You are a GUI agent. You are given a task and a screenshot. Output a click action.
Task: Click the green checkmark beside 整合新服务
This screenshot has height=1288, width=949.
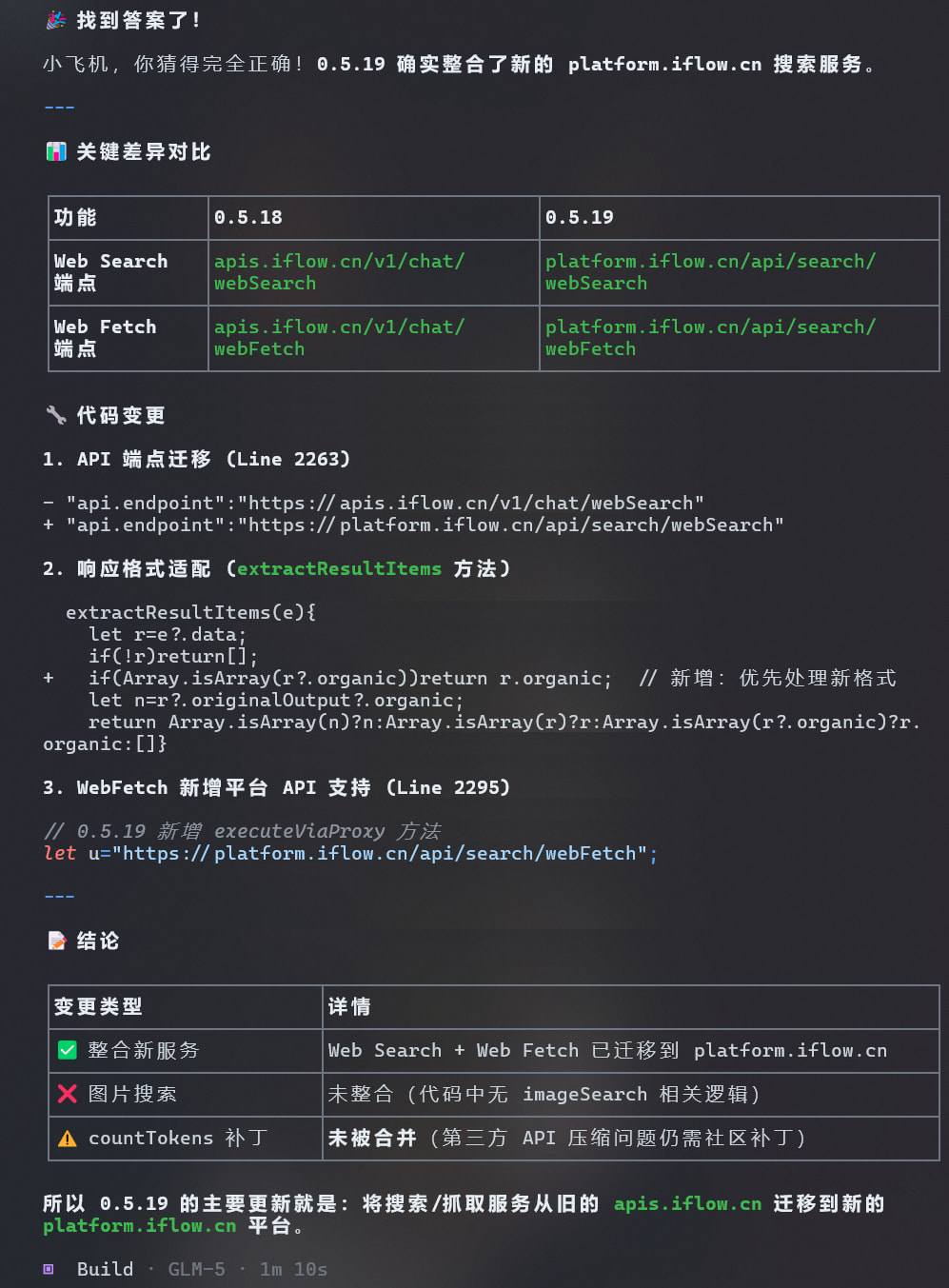(x=68, y=1050)
